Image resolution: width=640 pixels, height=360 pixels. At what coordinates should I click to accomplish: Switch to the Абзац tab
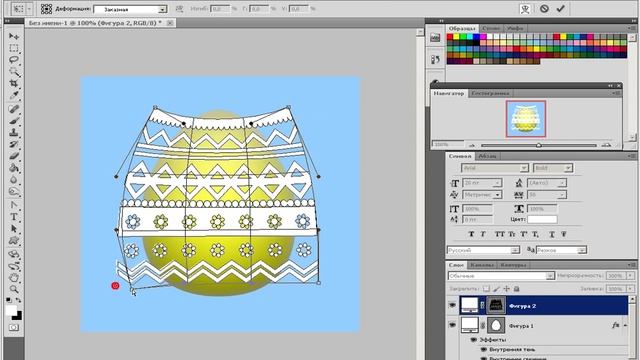[487, 156]
